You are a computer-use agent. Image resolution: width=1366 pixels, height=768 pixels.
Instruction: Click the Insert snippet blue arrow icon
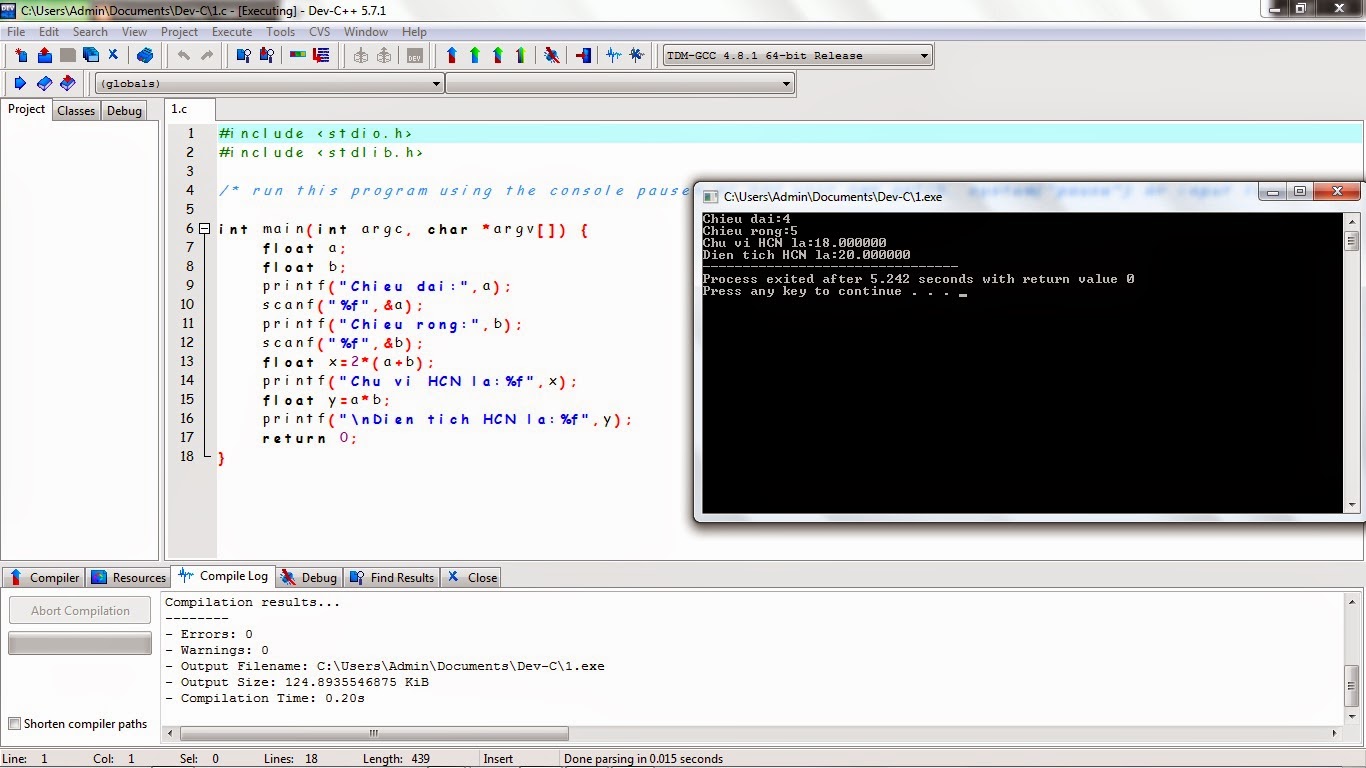pos(19,83)
